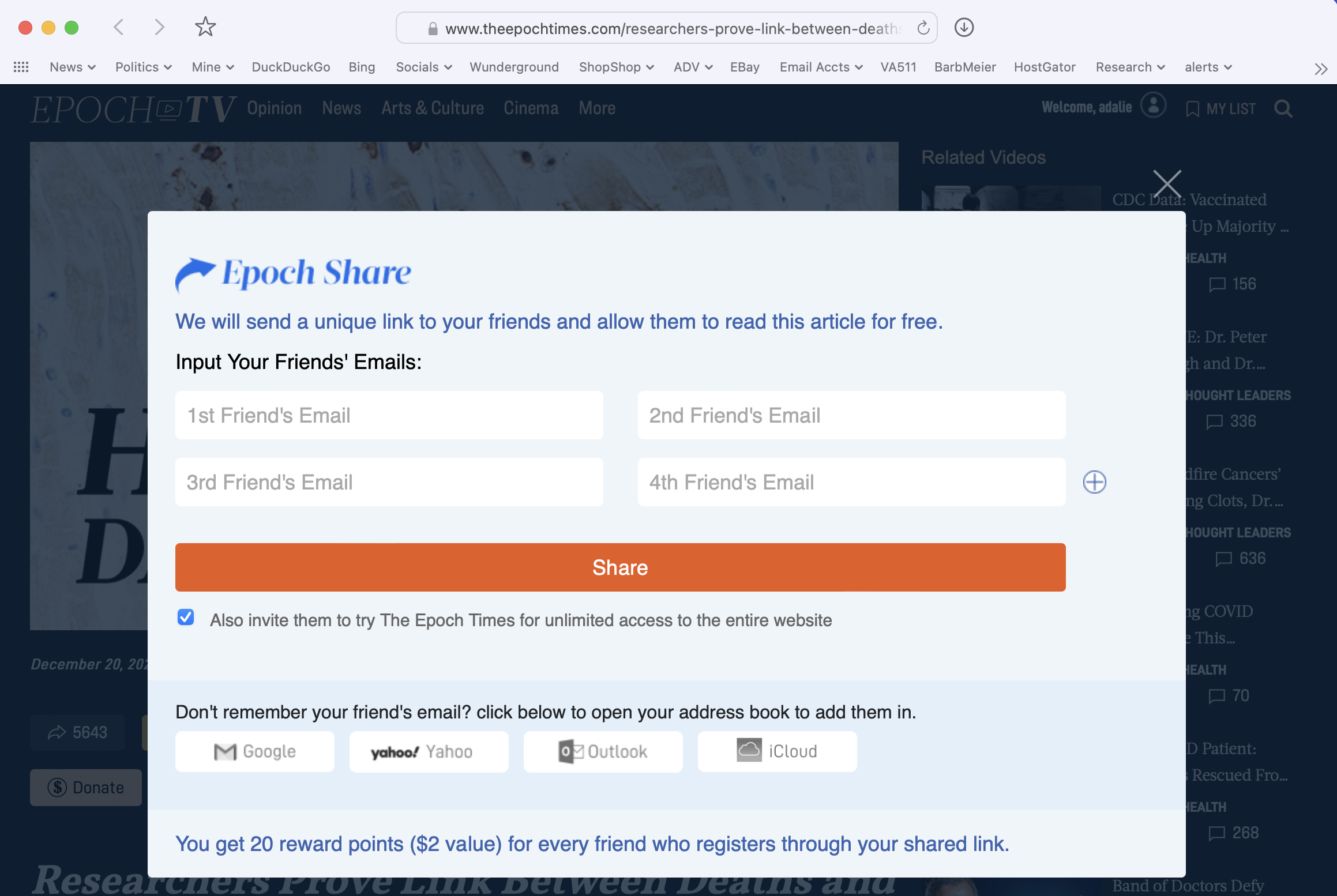The width and height of the screenshot is (1337, 896).
Task: Open the DuckDuckGo bookmark
Action: click(x=291, y=67)
